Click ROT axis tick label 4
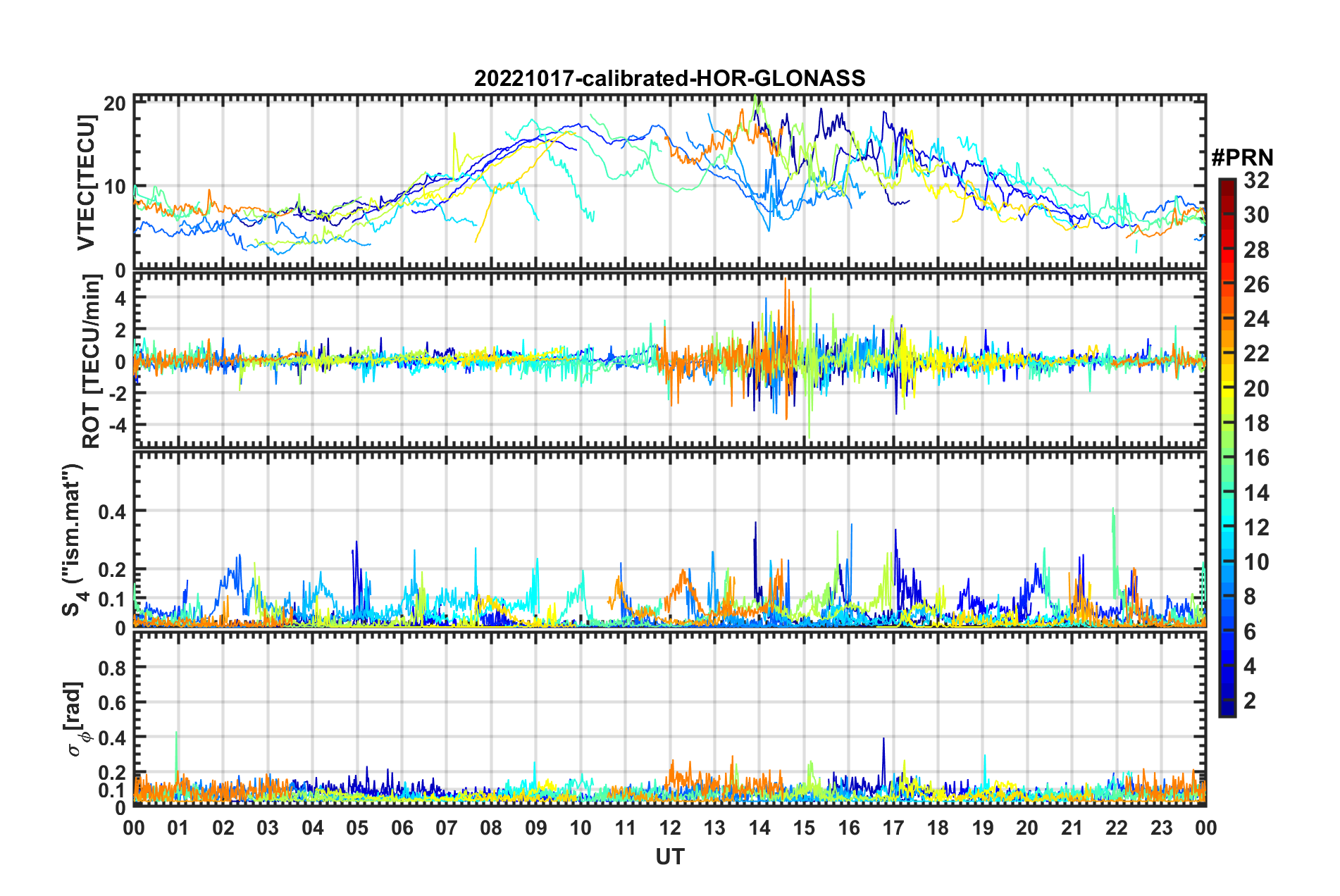Viewport: 1340px width, 896px height. tap(121, 298)
